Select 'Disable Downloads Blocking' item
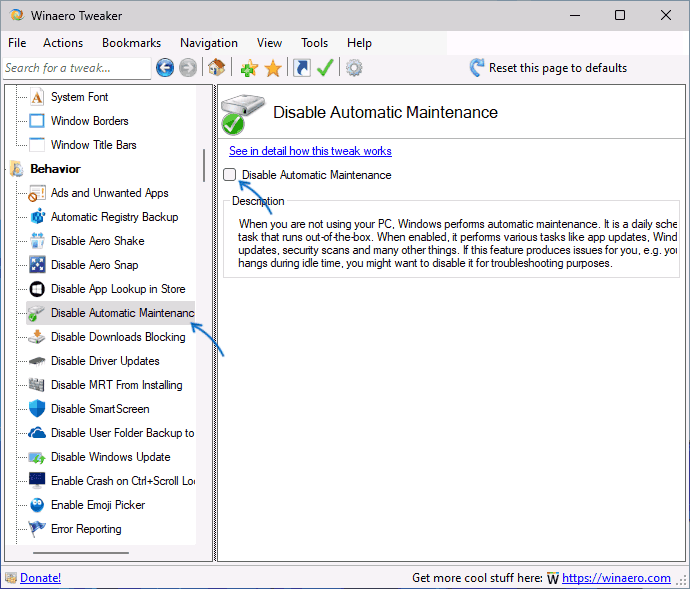The image size is (690, 589). (x=118, y=337)
